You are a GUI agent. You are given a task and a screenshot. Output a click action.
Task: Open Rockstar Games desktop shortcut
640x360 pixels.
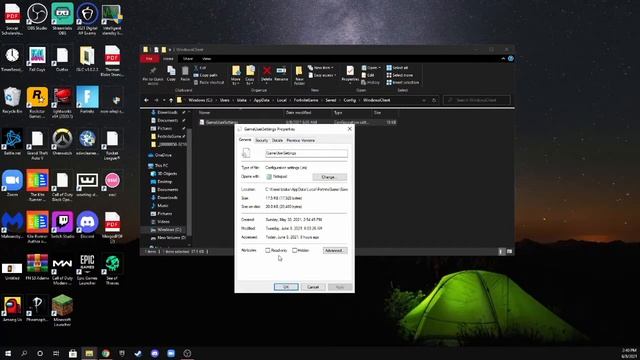(37, 102)
